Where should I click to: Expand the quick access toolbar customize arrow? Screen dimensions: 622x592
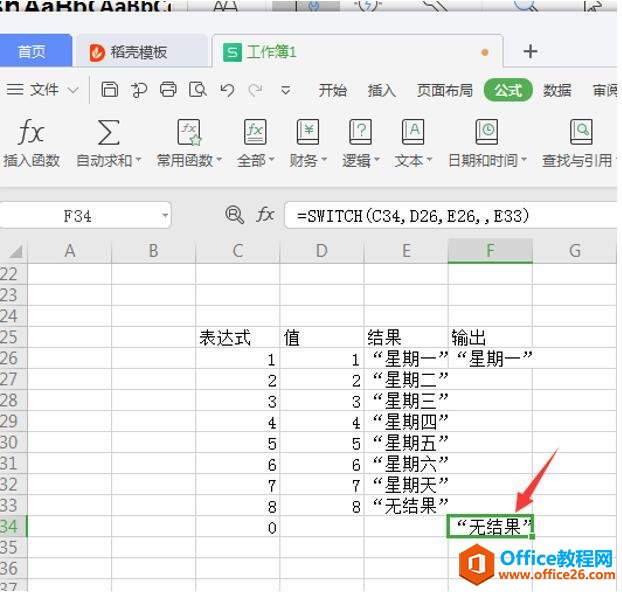(286, 90)
